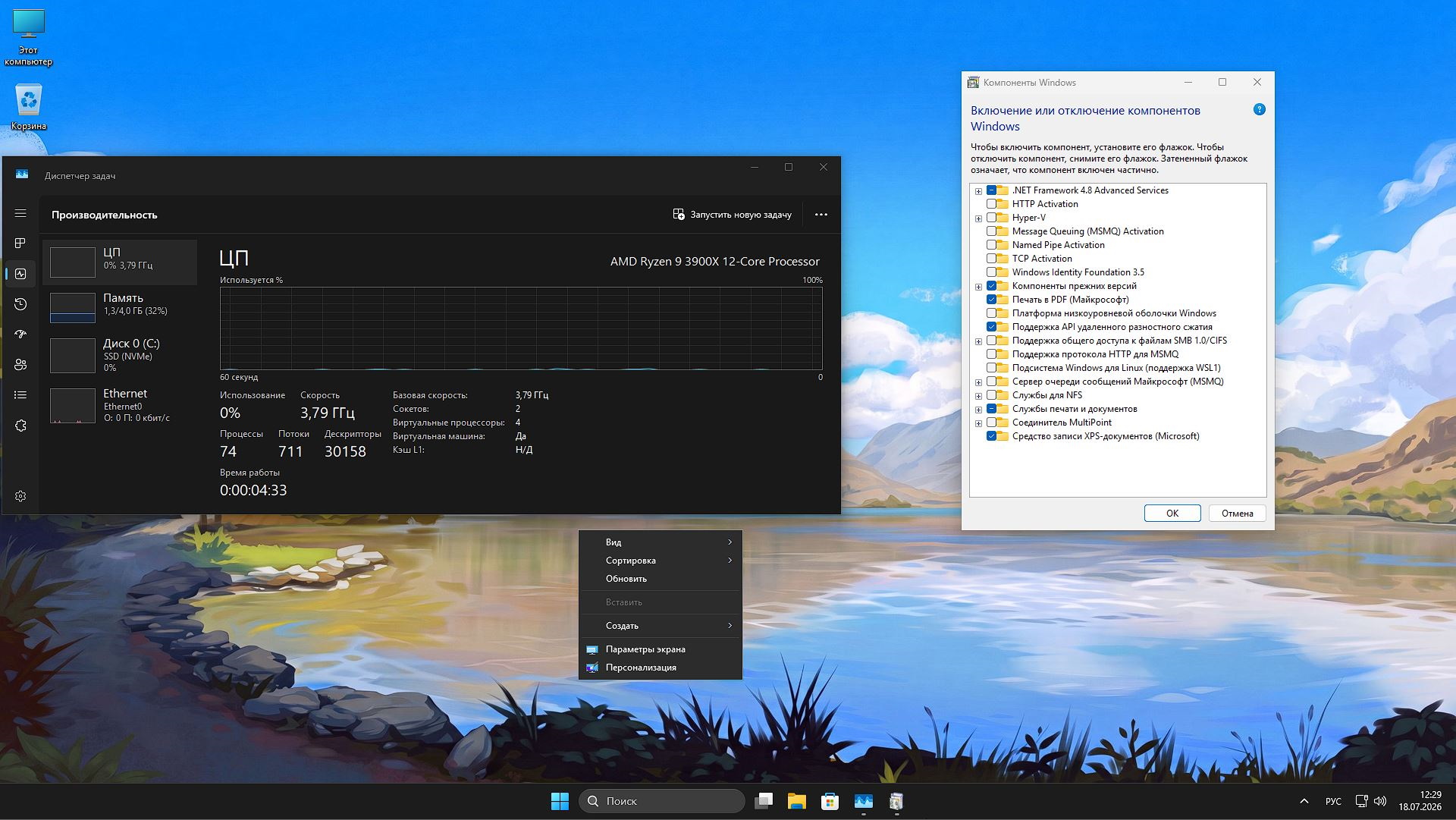Image resolution: width=1456 pixels, height=820 pixels.
Task: Expand the Hyper-V tree node
Action: pyautogui.click(x=978, y=218)
